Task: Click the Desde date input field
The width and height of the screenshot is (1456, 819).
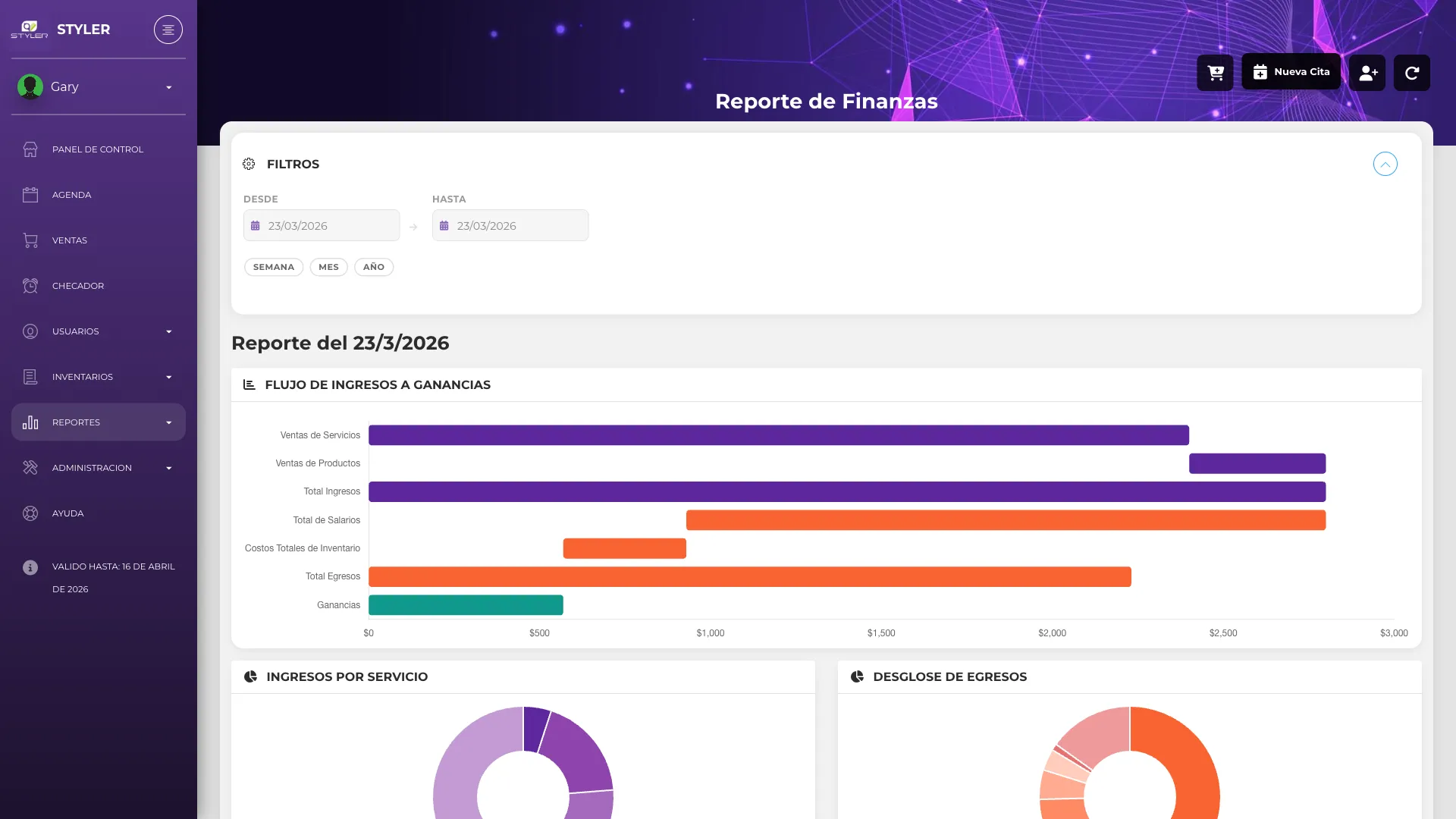Action: pos(322,225)
